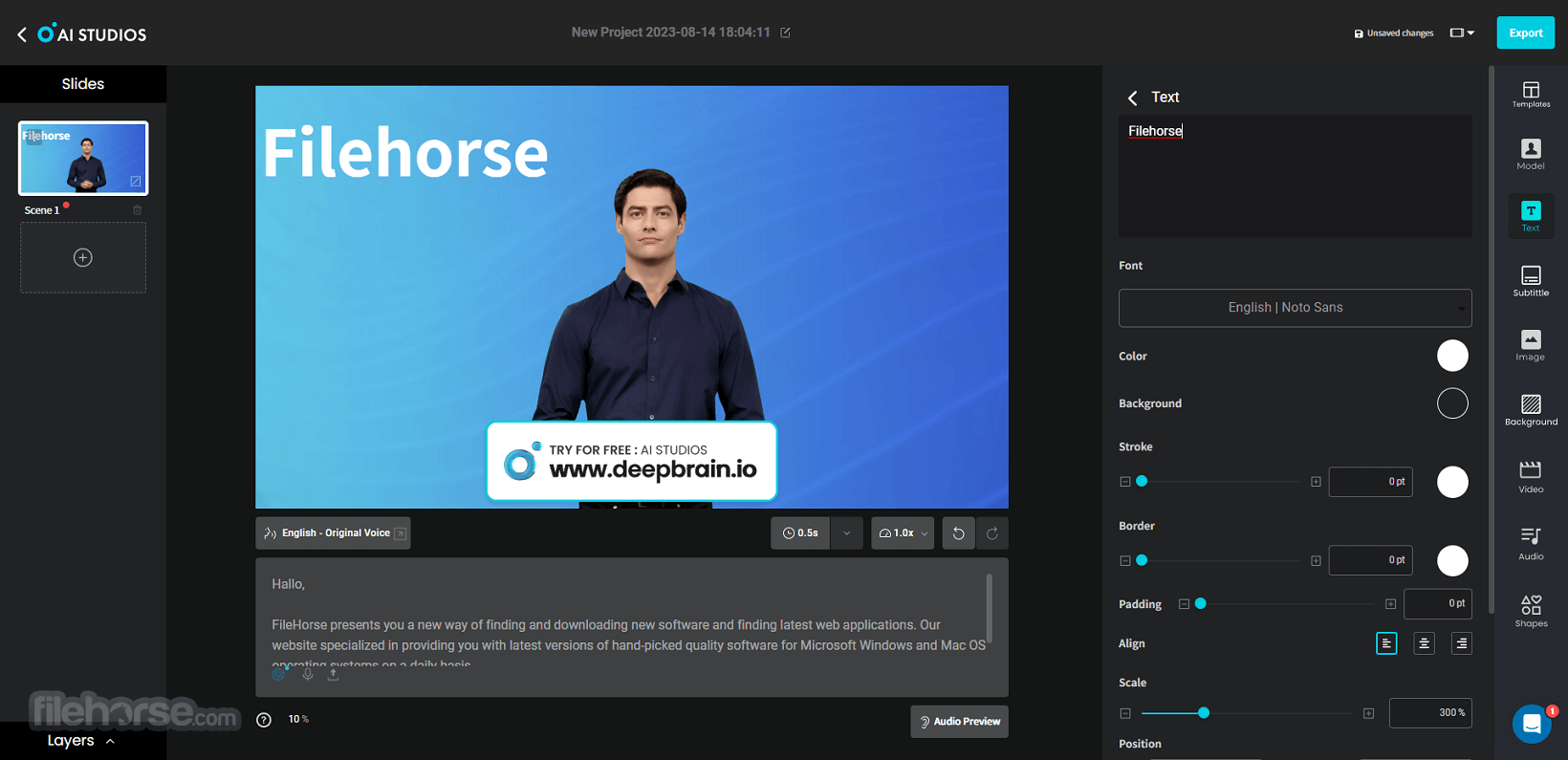Viewport: 1568px width, 760px height.
Task: Open the Background panel in right sidebar
Action: [1531, 410]
